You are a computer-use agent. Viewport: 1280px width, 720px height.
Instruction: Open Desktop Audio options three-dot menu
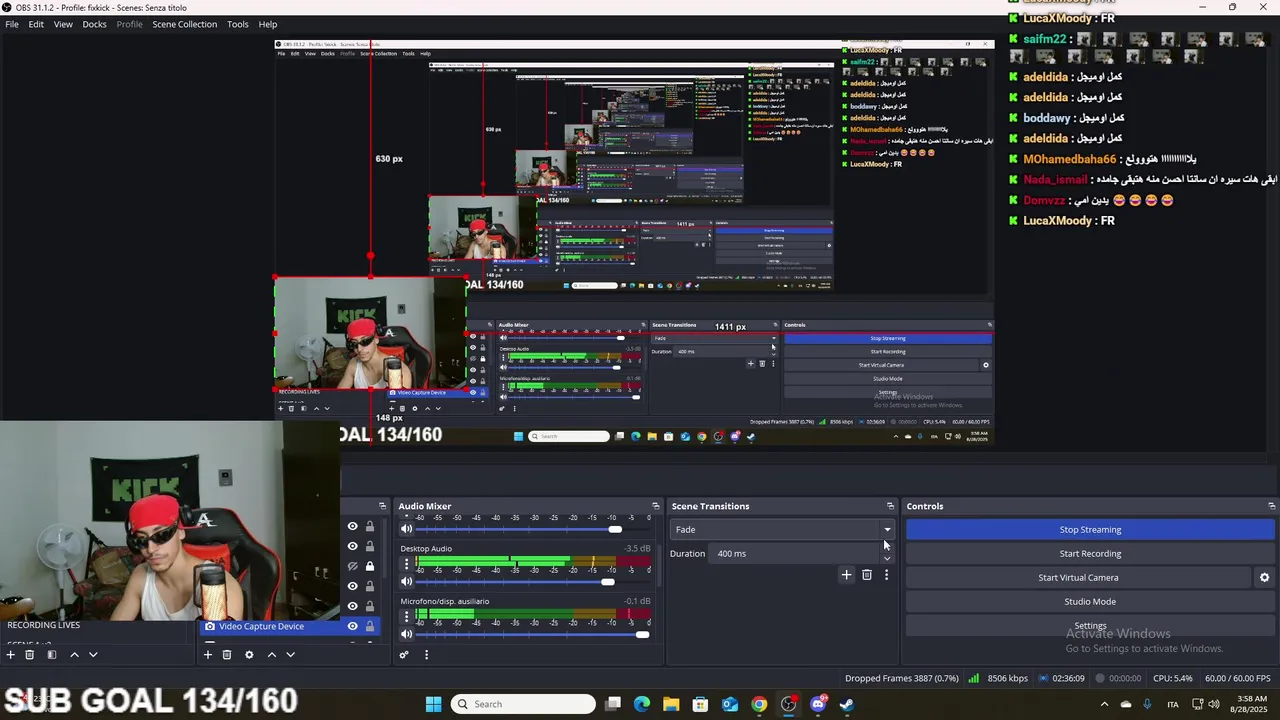(x=406, y=565)
